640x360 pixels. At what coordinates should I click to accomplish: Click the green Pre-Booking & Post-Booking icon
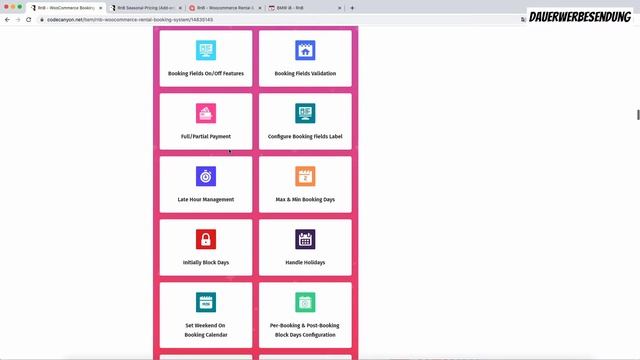(x=305, y=302)
